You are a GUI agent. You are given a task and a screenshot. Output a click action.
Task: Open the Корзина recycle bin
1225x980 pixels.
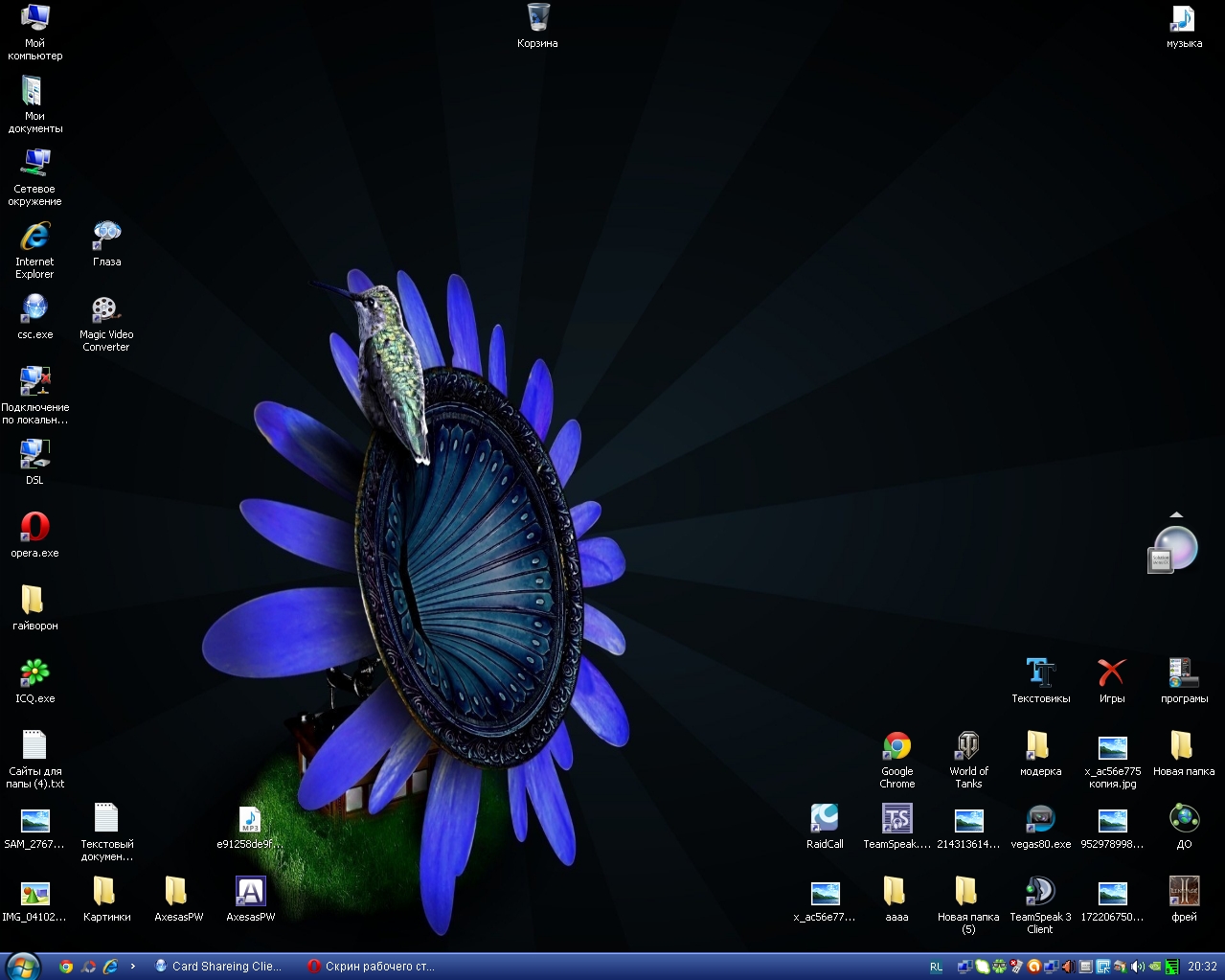pyautogui.click(x=537, y=18)
